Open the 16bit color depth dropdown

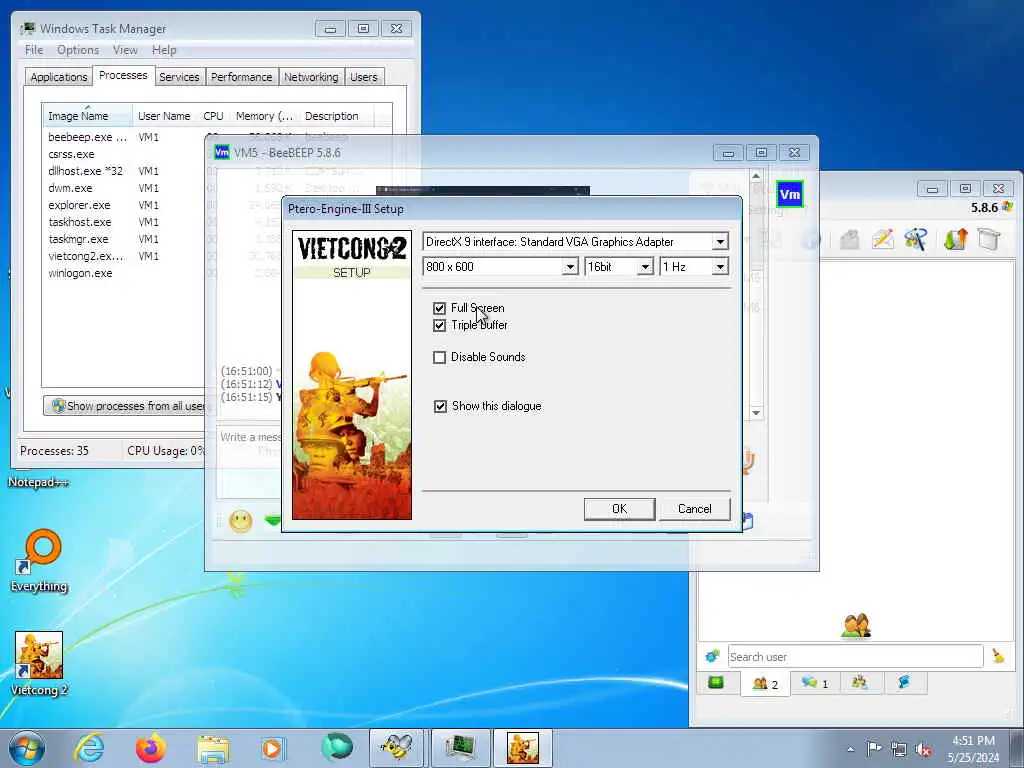pyautogui.click(x=645, y=266)
